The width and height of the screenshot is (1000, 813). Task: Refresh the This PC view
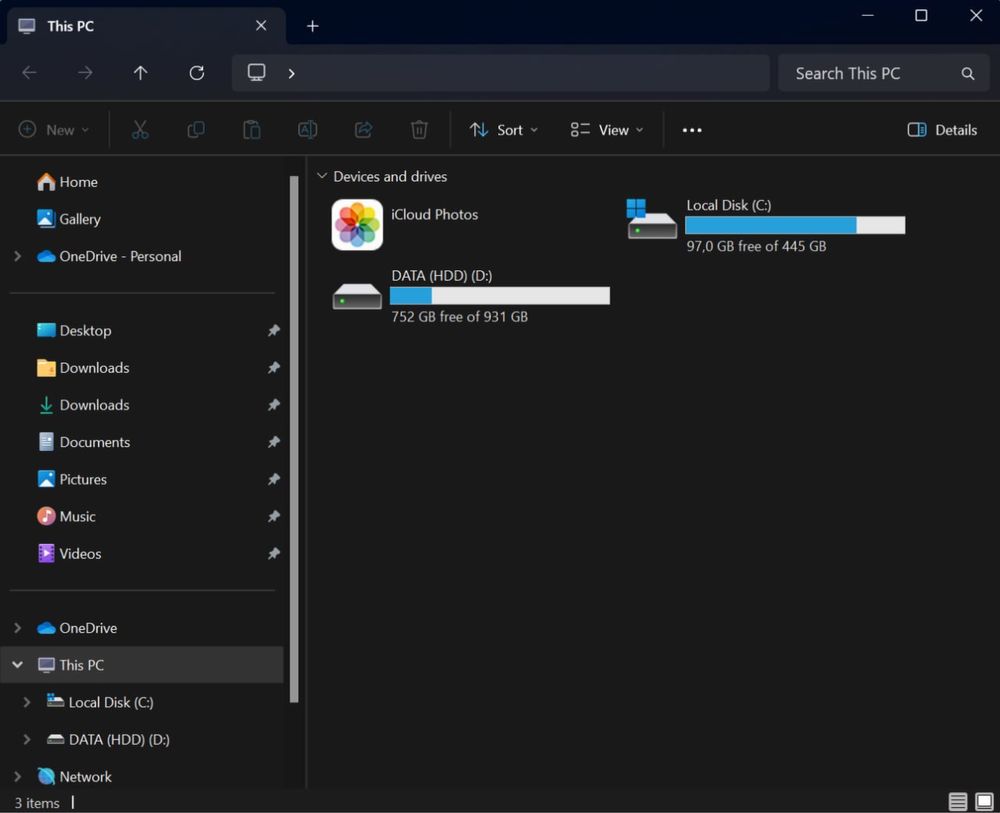point(196,73)
